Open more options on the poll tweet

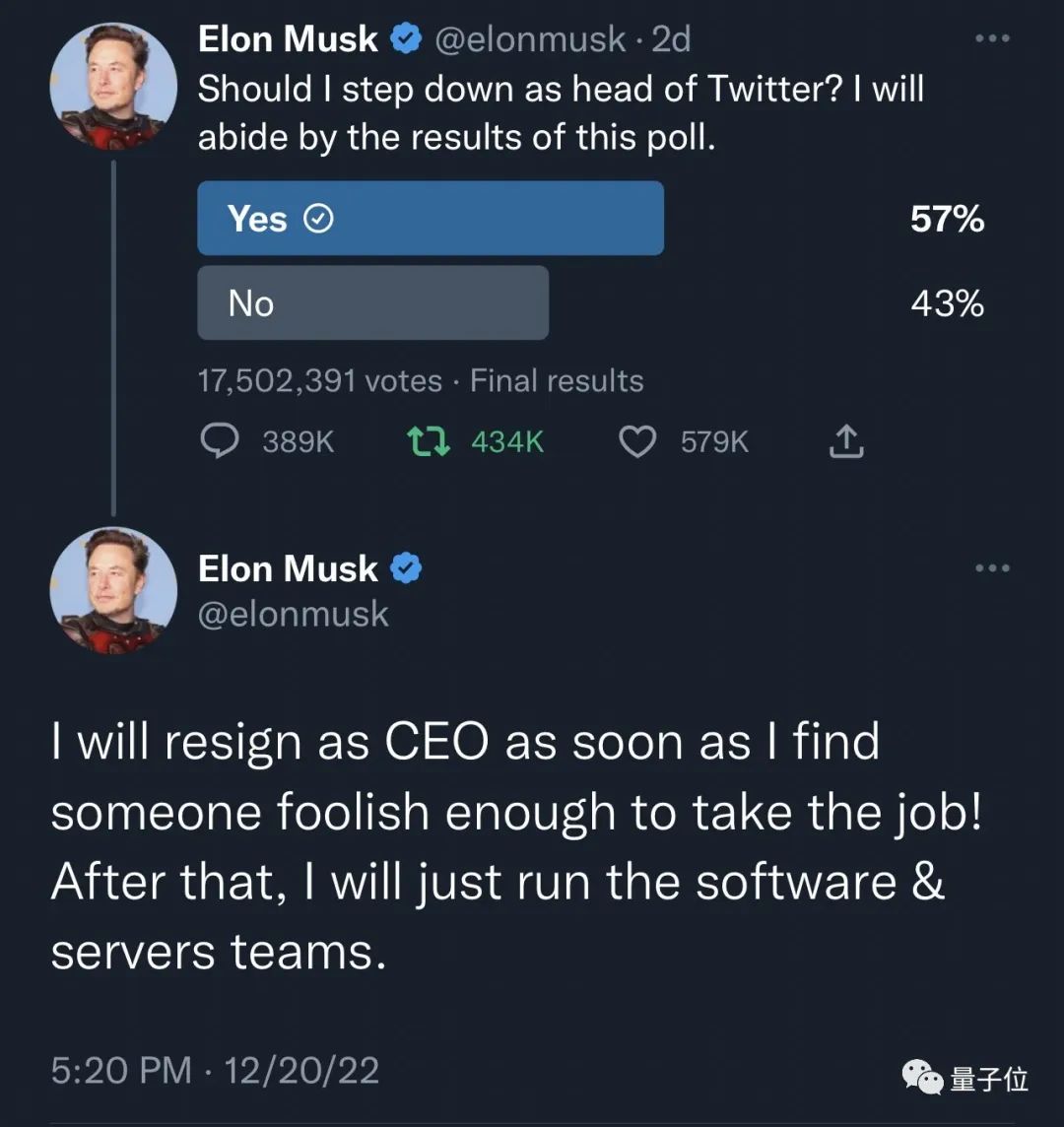coord(991,38)
